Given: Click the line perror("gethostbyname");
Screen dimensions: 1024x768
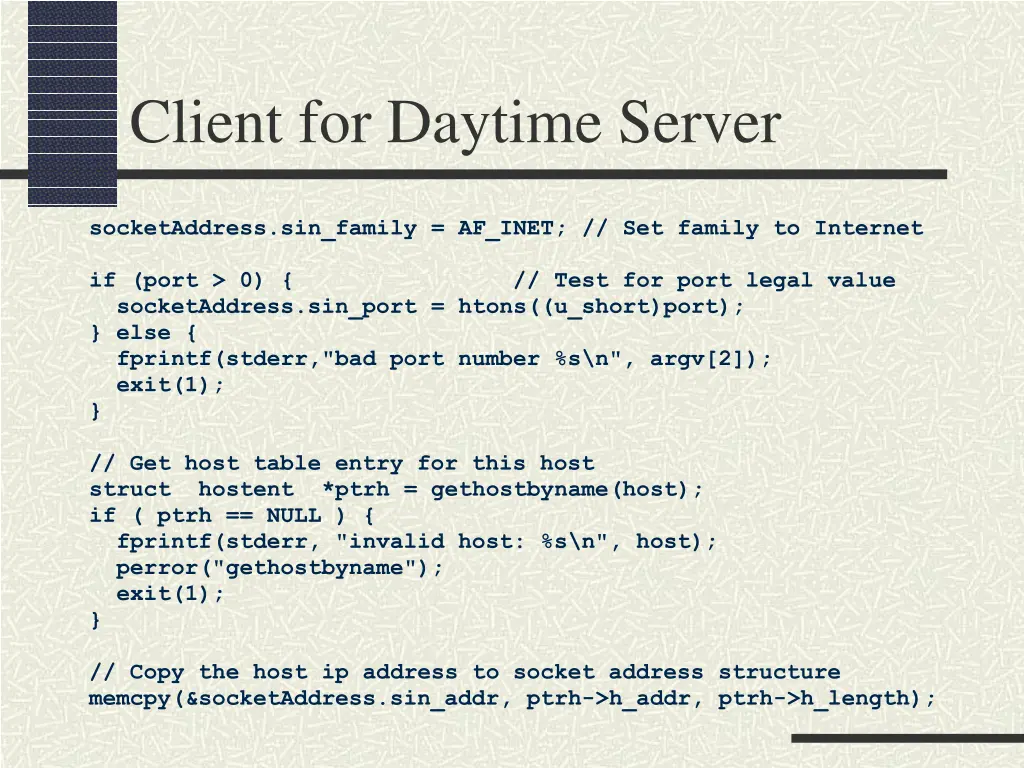Looking at the screenshot, I should click(280, 568).
